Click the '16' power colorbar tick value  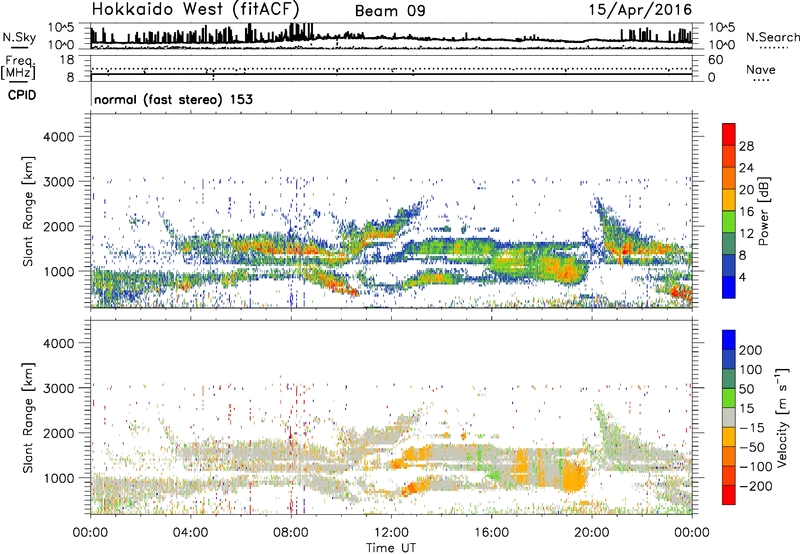pos(746,212)
